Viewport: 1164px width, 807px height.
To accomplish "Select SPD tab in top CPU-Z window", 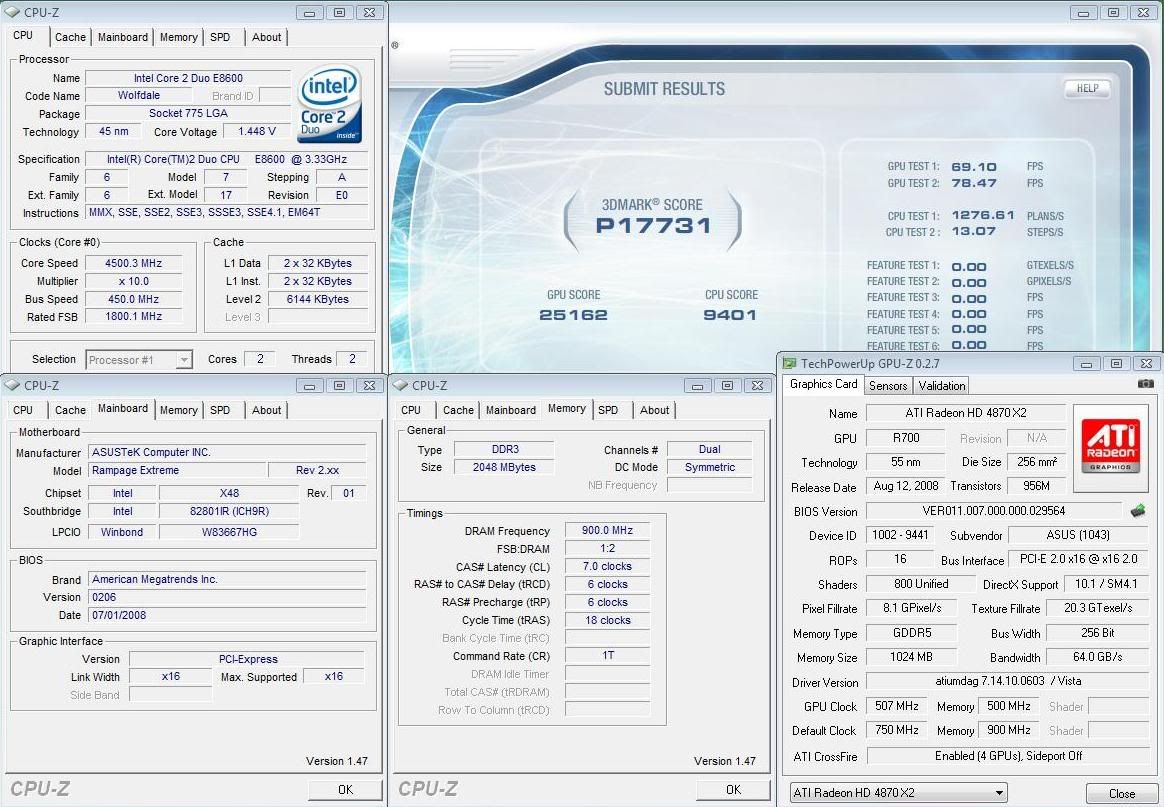I will [x=220, y=37].
